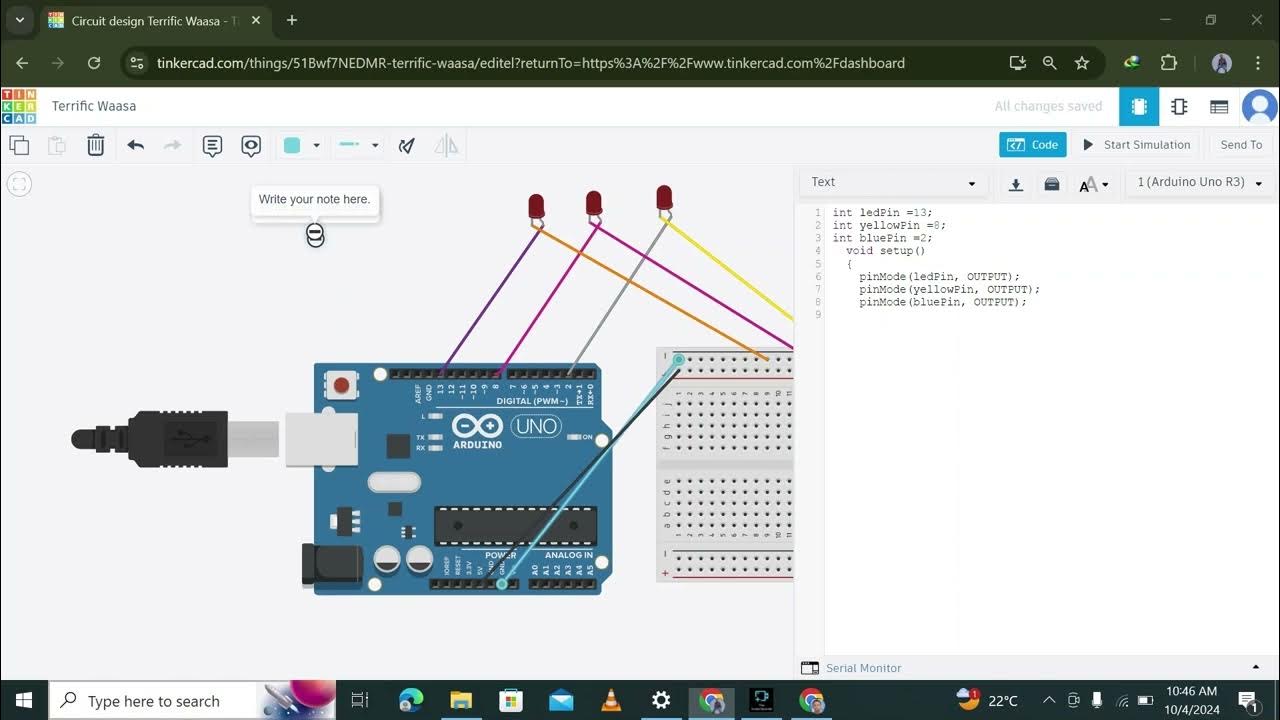
Task: Click the Paste icon in the toolbar
Action: [x=57, y=145]
